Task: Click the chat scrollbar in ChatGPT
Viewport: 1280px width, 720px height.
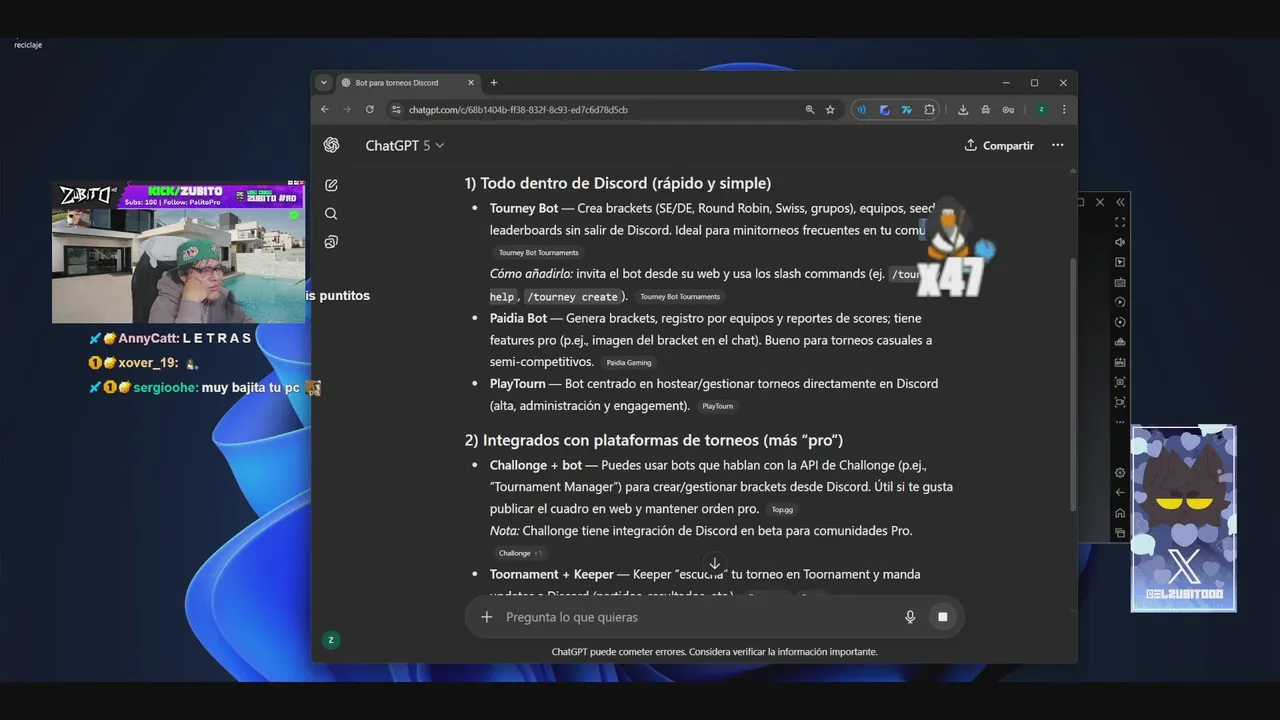Action: tap(1072, 385)
